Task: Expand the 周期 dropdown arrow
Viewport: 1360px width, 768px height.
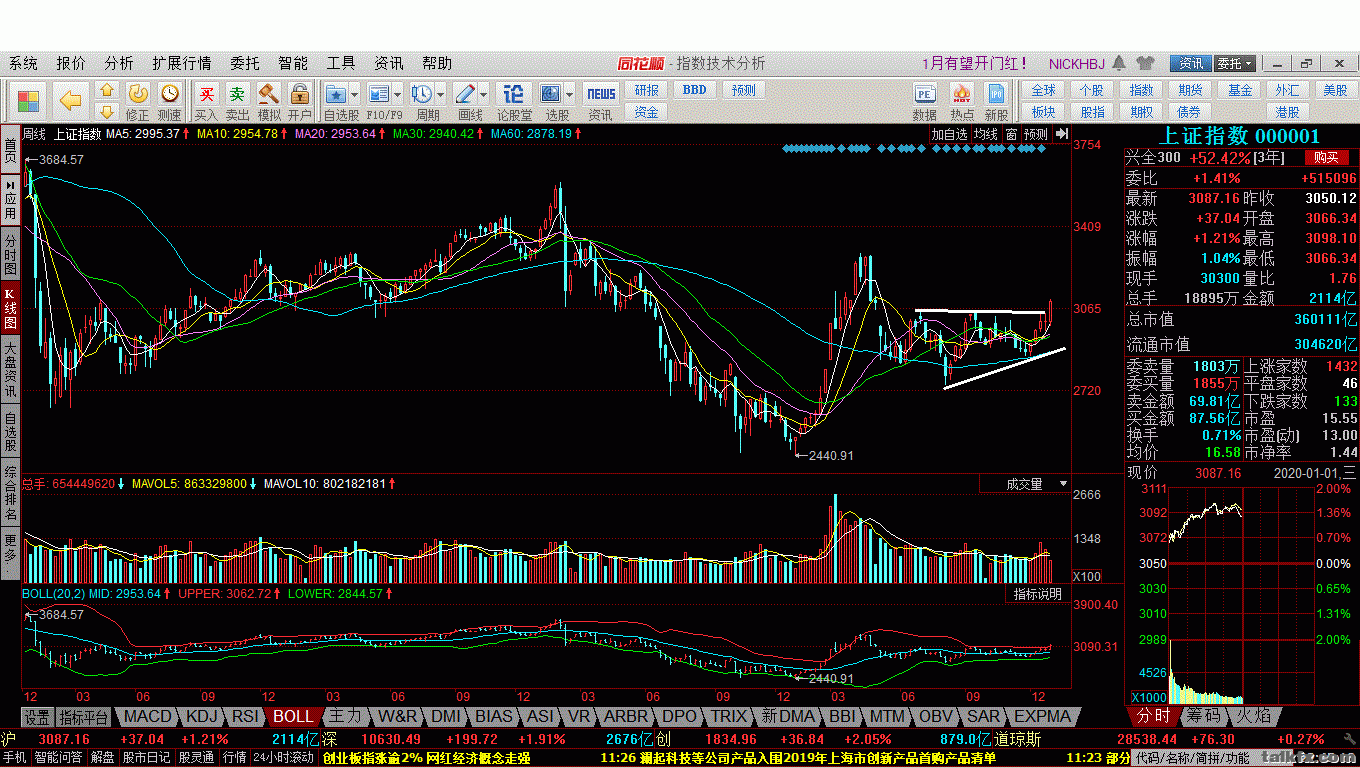Action: point(440,94)
